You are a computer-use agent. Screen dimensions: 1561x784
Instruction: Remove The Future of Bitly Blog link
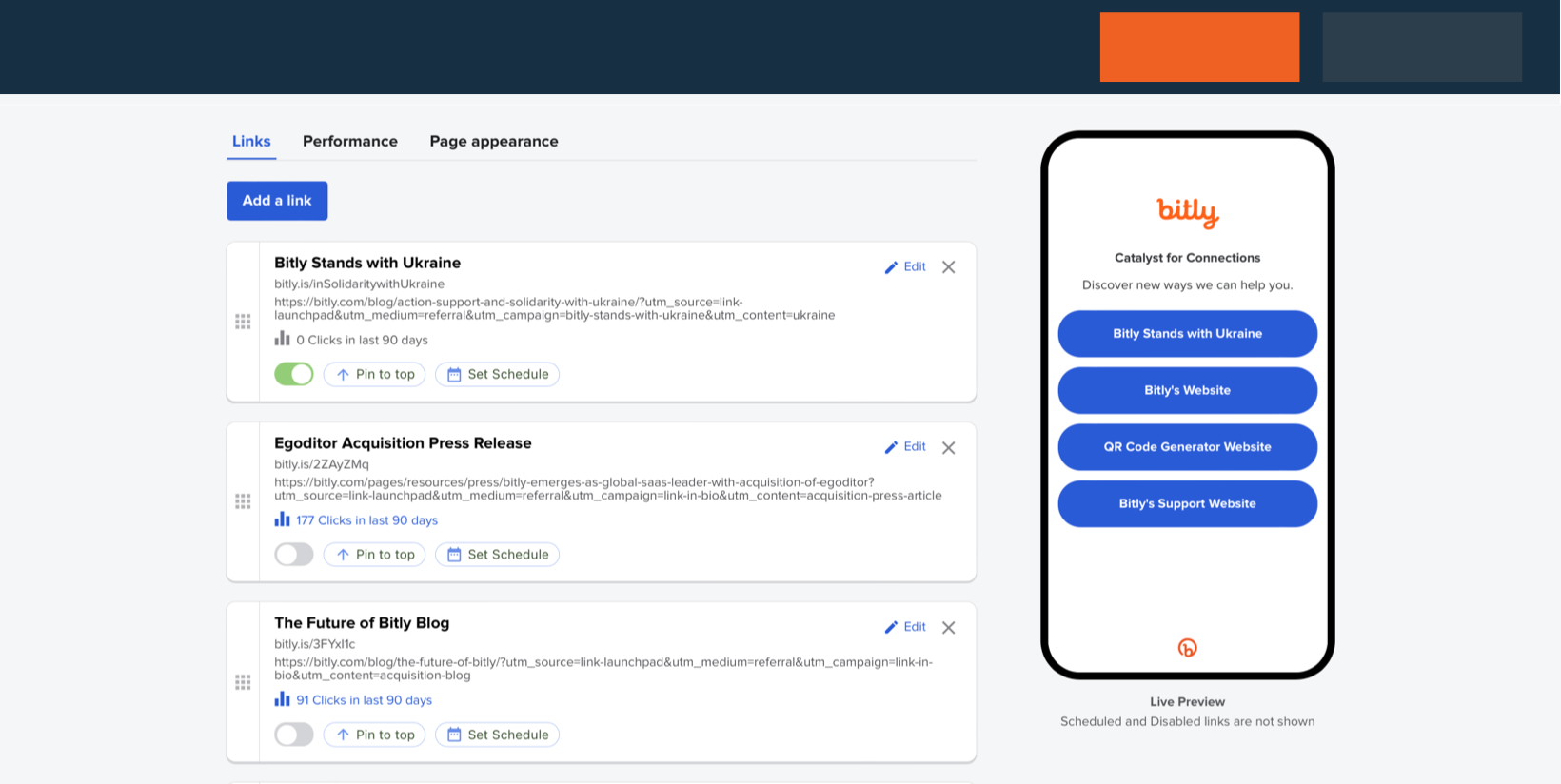[948, 628]
